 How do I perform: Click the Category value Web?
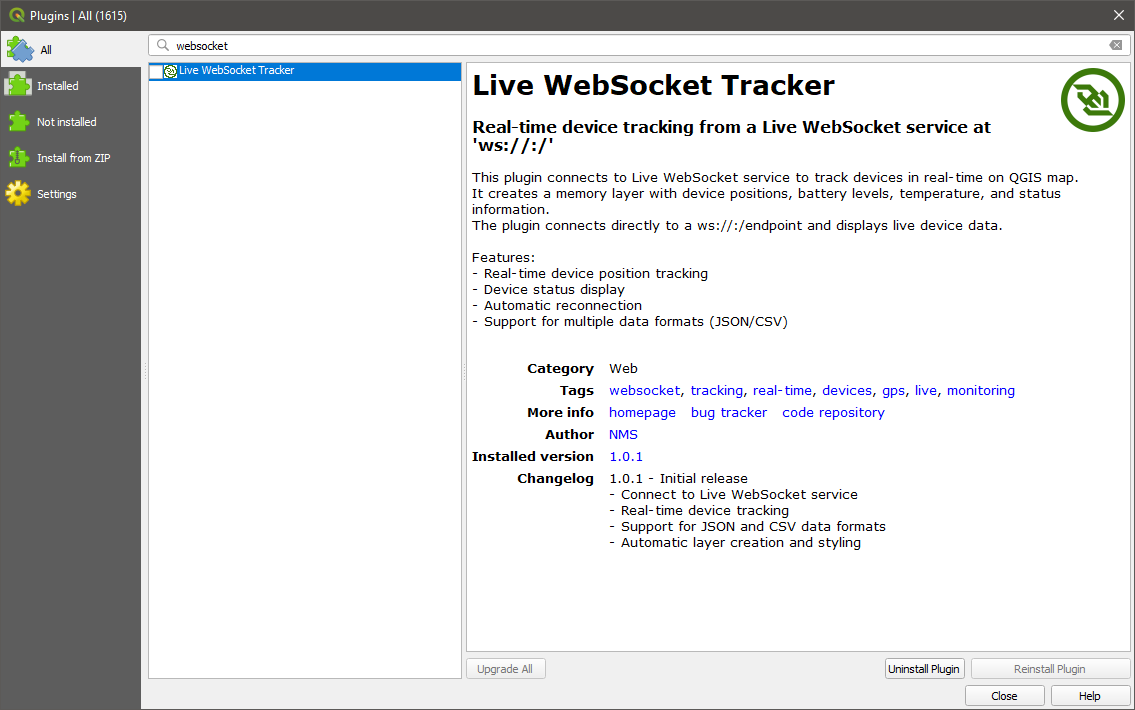(623, 368)
